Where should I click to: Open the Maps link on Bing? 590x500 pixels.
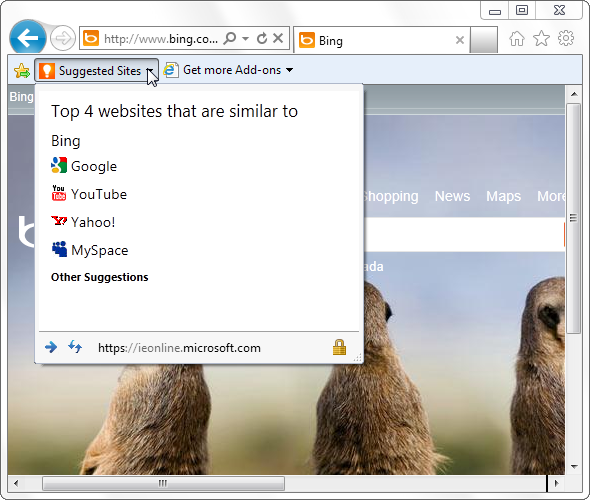click(x=503, y=196)
